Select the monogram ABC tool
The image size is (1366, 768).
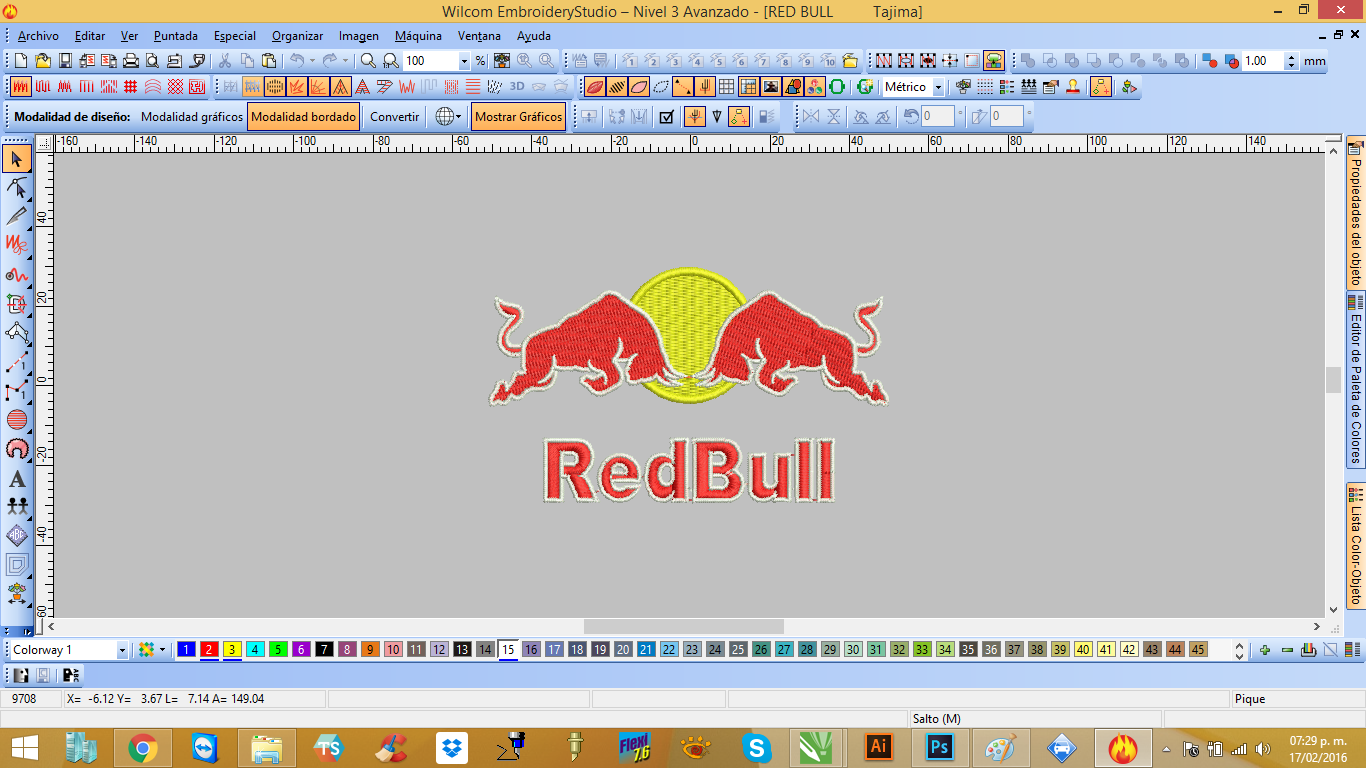point(17,536)
